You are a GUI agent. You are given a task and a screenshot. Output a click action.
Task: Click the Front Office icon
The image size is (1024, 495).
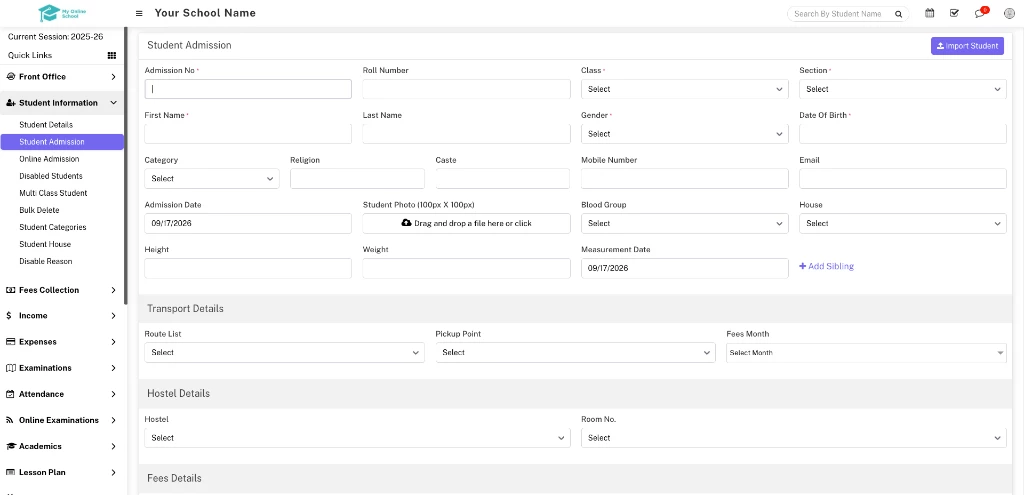point(10,76)
